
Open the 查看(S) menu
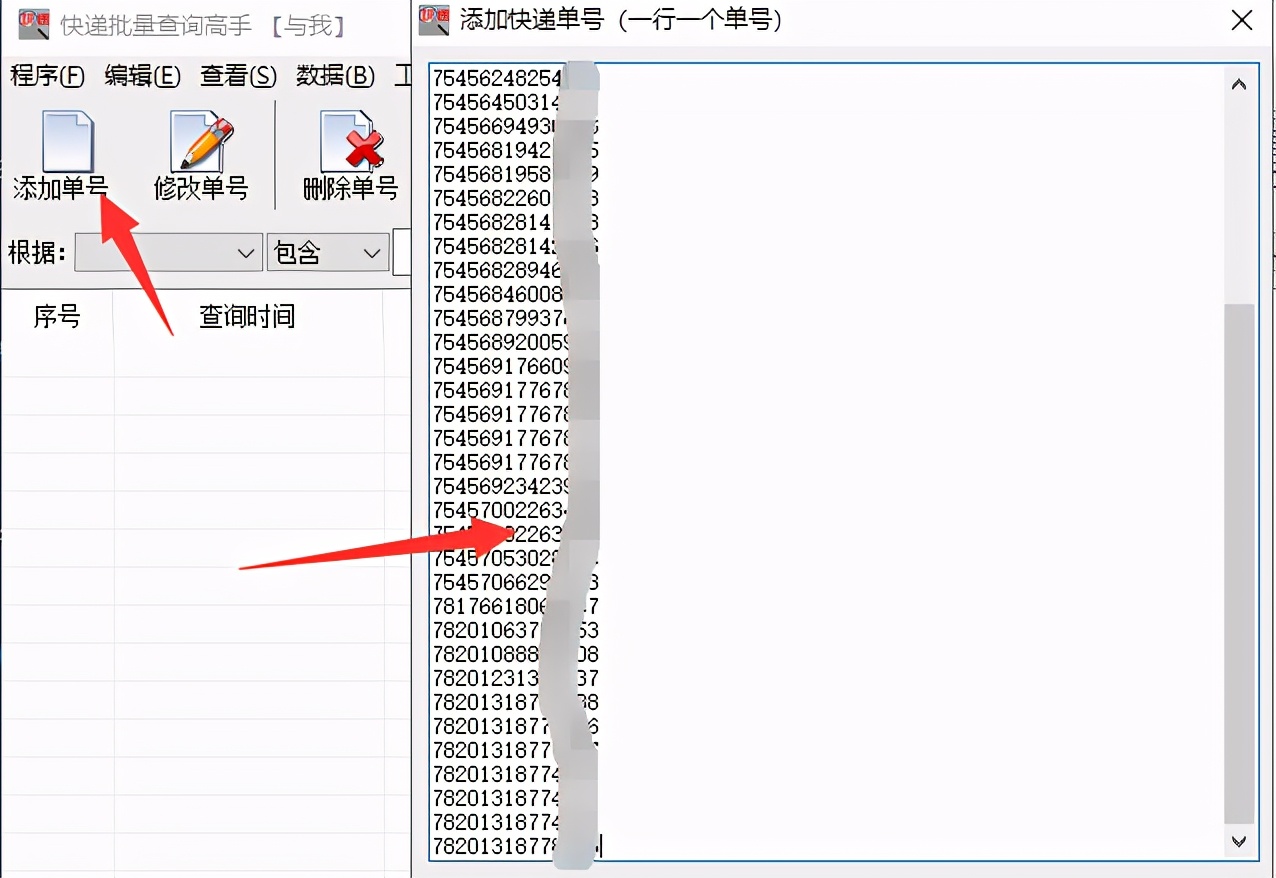pyautogui.click(x=237, y=76)
